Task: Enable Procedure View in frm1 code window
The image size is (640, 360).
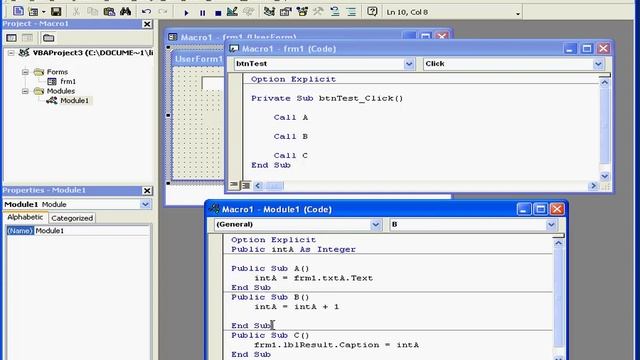Action: coord(233,185)
